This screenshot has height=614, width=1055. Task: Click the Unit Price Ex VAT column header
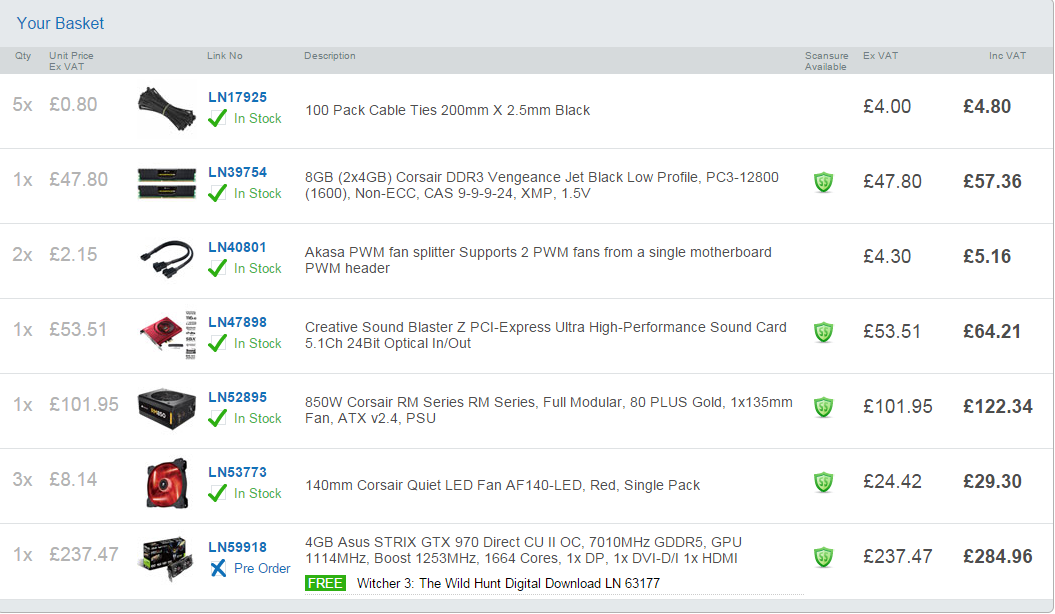pos(71,61)
